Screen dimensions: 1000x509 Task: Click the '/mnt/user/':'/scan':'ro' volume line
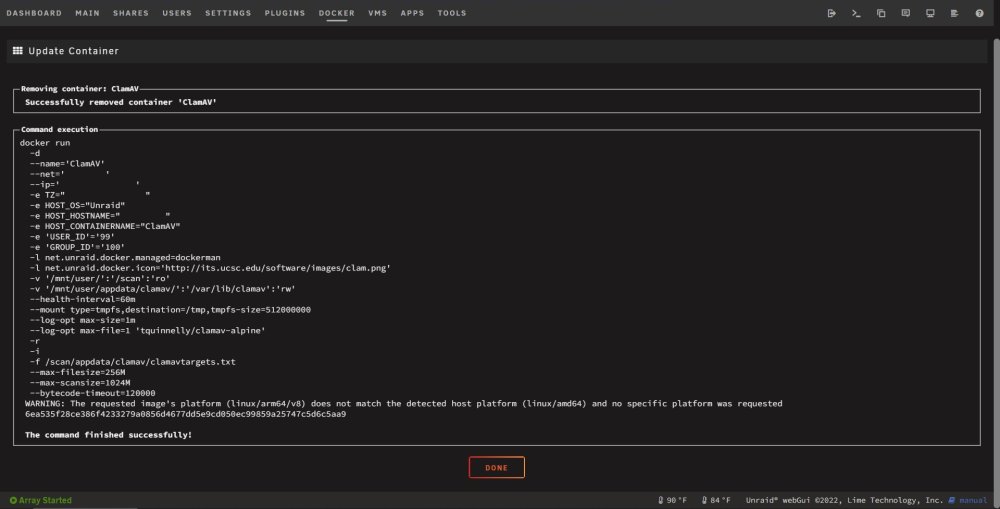point(99,278)
